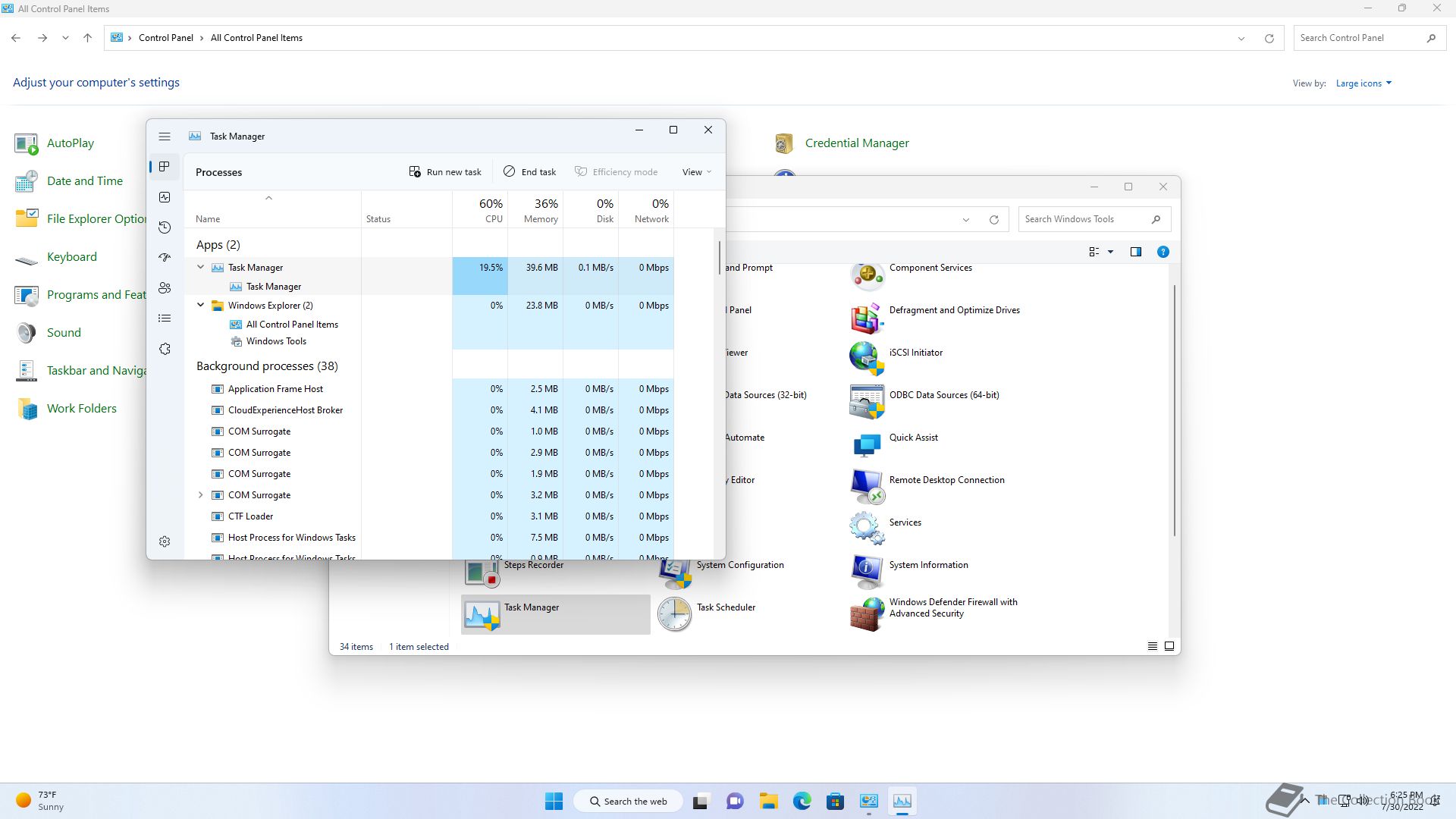Click Control Panel back arrow

point(16,38)
